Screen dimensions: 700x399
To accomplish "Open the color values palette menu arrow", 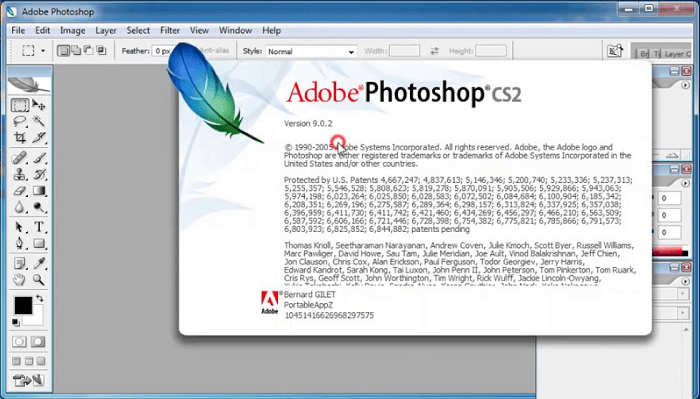I will point(685,183).
